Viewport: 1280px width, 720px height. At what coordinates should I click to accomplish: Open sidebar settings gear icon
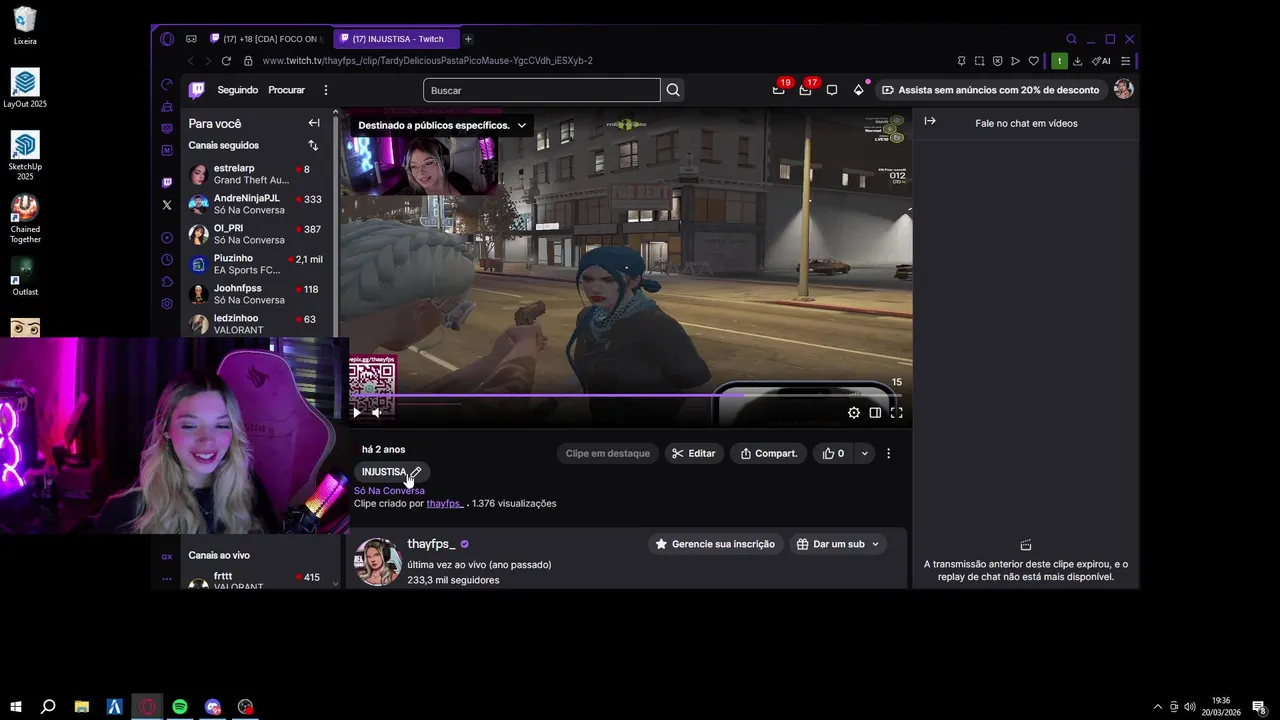[x=167, y=304]
